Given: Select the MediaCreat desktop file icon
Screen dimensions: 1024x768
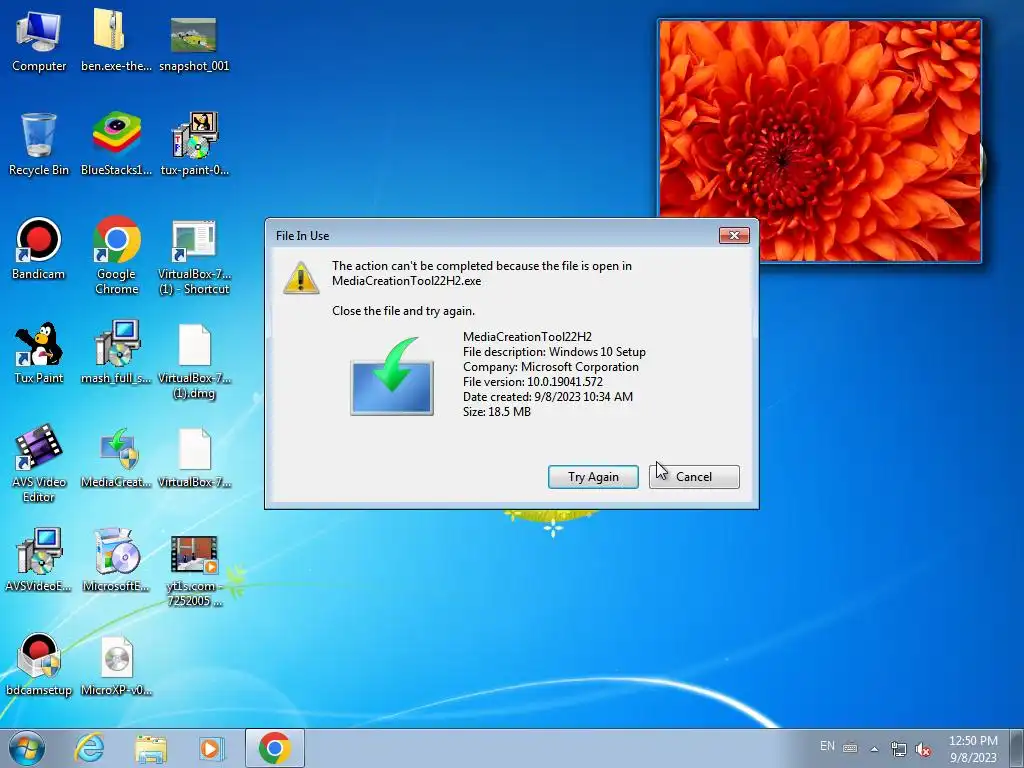Looking at the screenshot, I should pyautogui.click(x=116, y=457).
